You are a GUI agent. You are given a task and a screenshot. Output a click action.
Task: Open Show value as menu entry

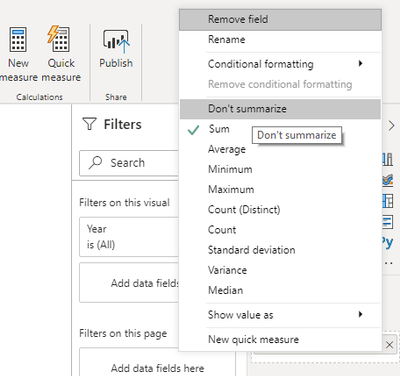coord(280,315)
